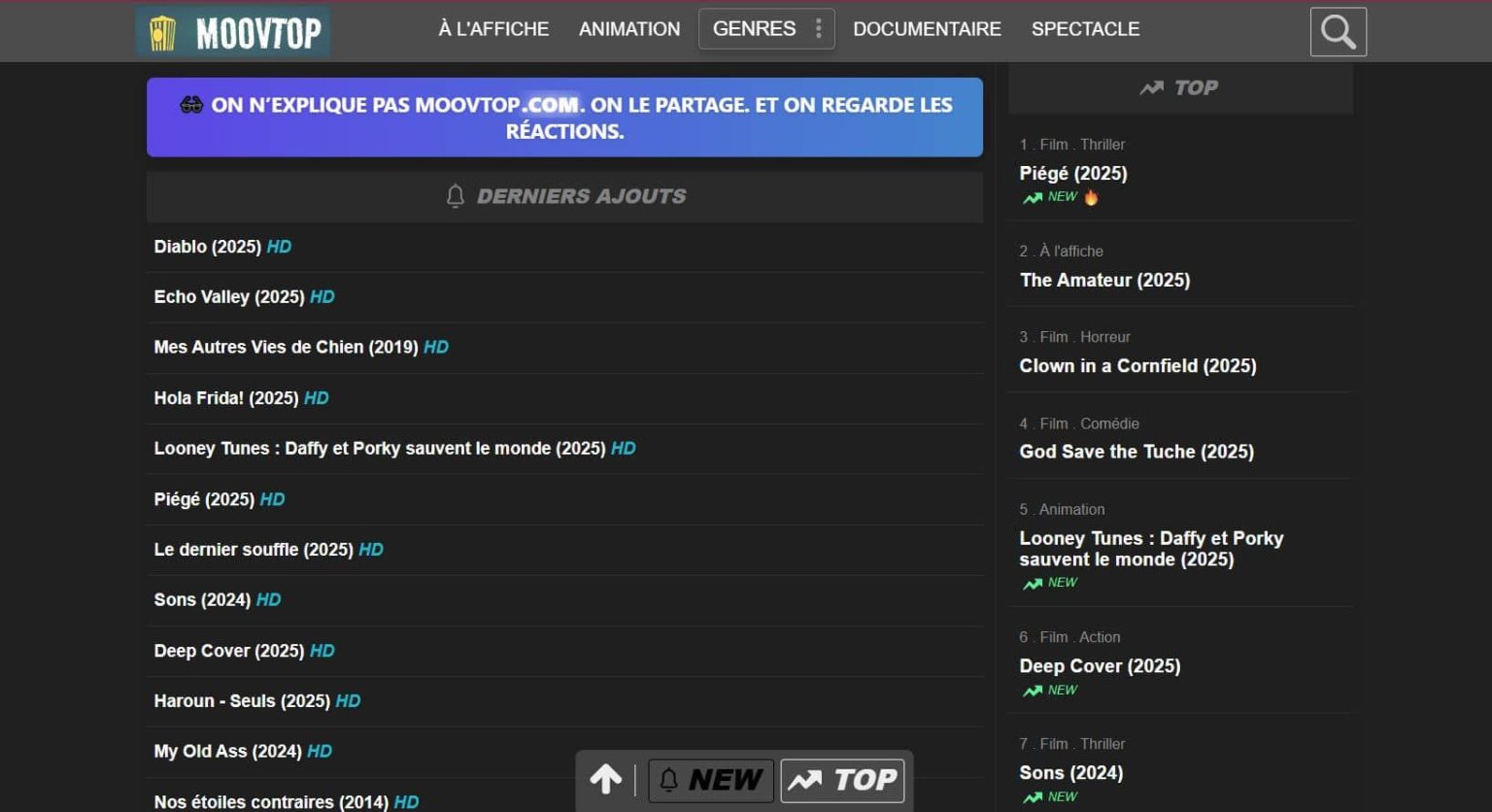Viewport: 1492px width, 812px height.
Task: Open the ANIMATION menu item
Action: click(629, 29)
